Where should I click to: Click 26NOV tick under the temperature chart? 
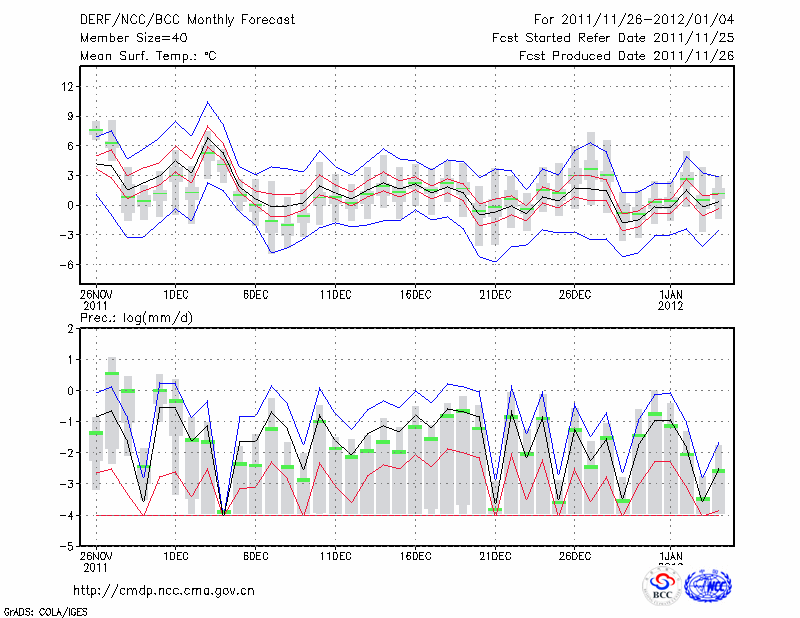(x=97, y=294)
